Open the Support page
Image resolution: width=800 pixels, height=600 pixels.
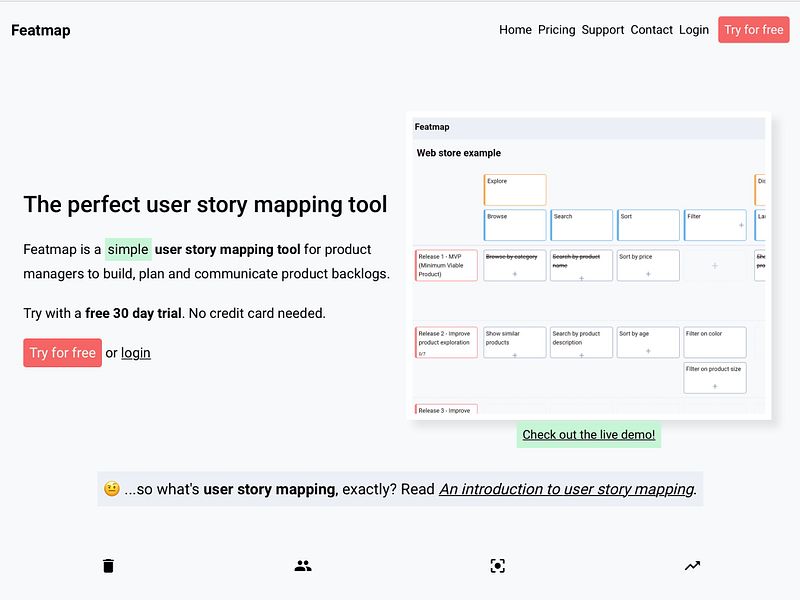pyautogui.click(x=603, y=30)
